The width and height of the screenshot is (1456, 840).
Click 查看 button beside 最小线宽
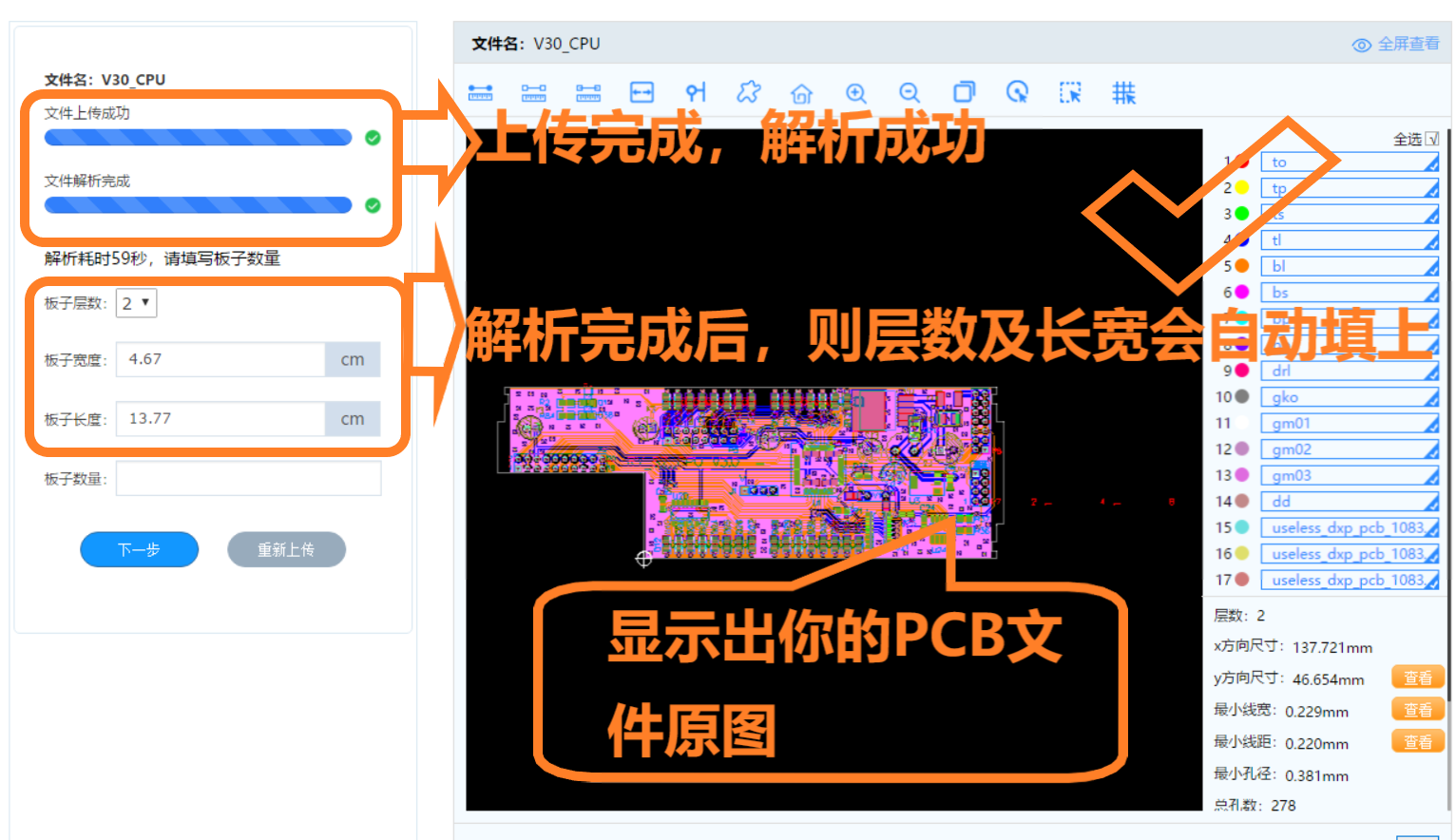(1417, 710)
